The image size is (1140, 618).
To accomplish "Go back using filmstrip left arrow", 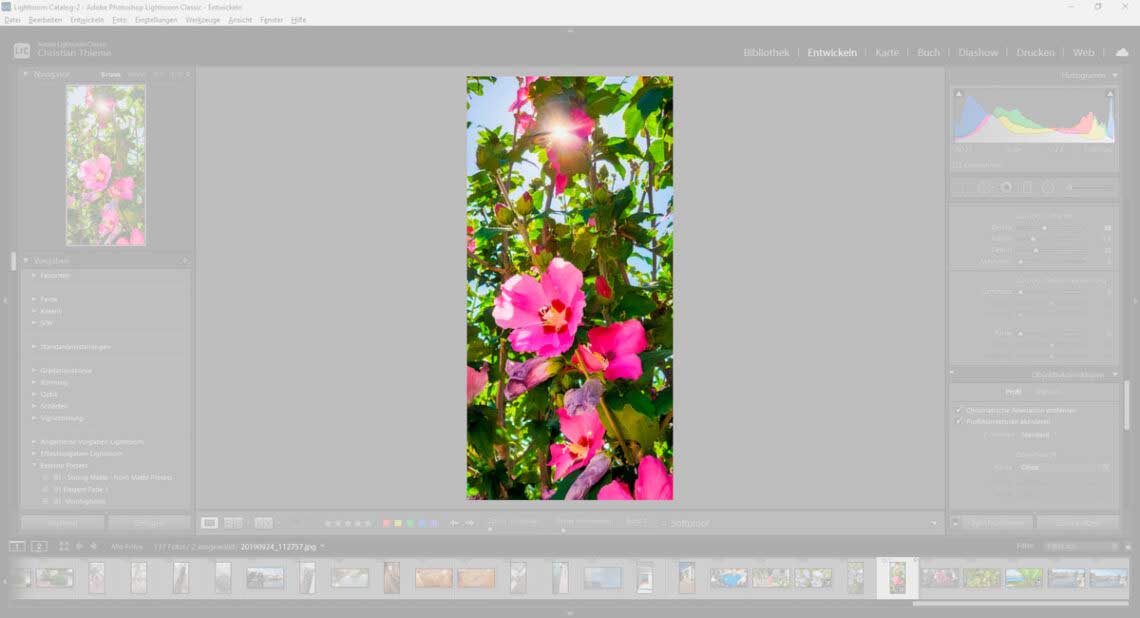I will click(80, 546).
